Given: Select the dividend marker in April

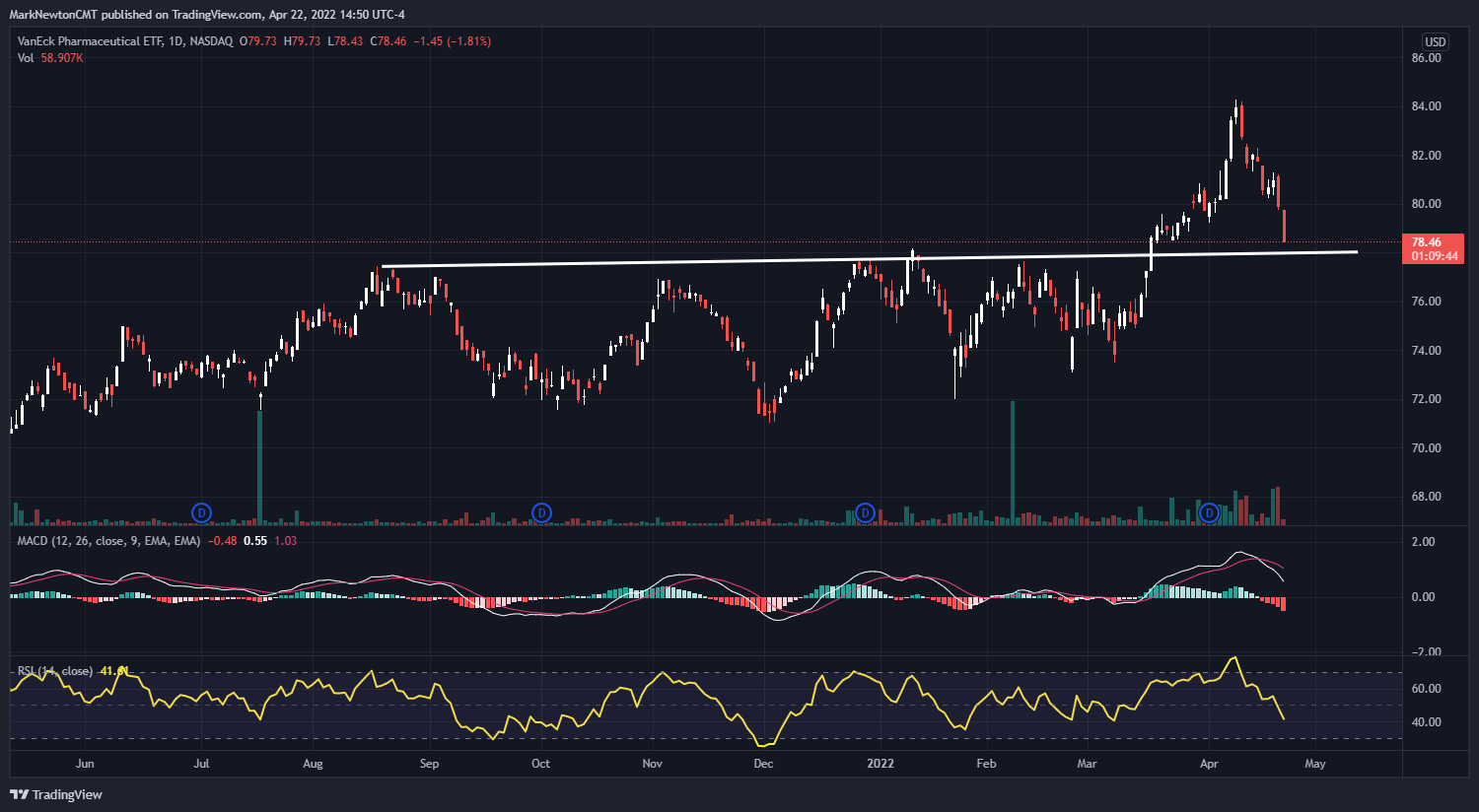Looking at the screenshot, I should click(1209, 512).
